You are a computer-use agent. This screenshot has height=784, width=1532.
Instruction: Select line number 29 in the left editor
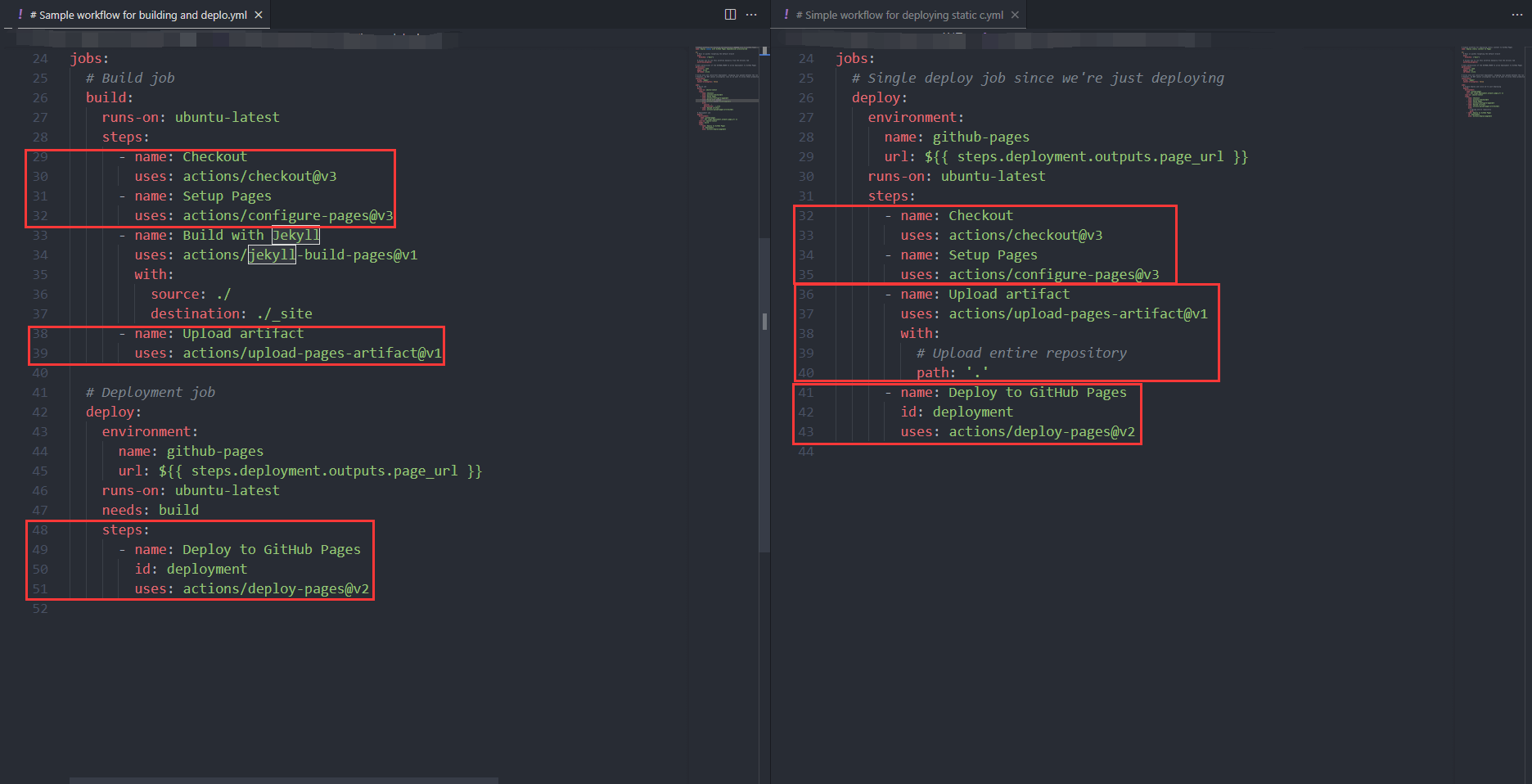click(39, 156)
